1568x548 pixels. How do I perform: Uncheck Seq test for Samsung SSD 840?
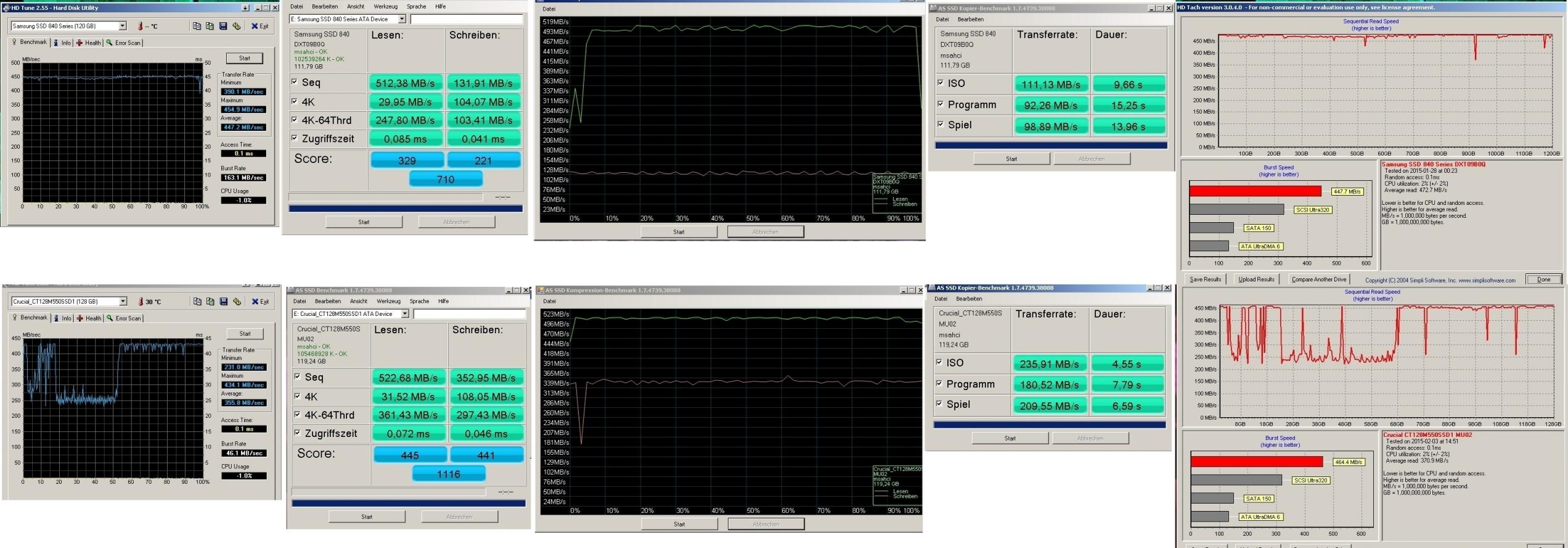point(294,81)
